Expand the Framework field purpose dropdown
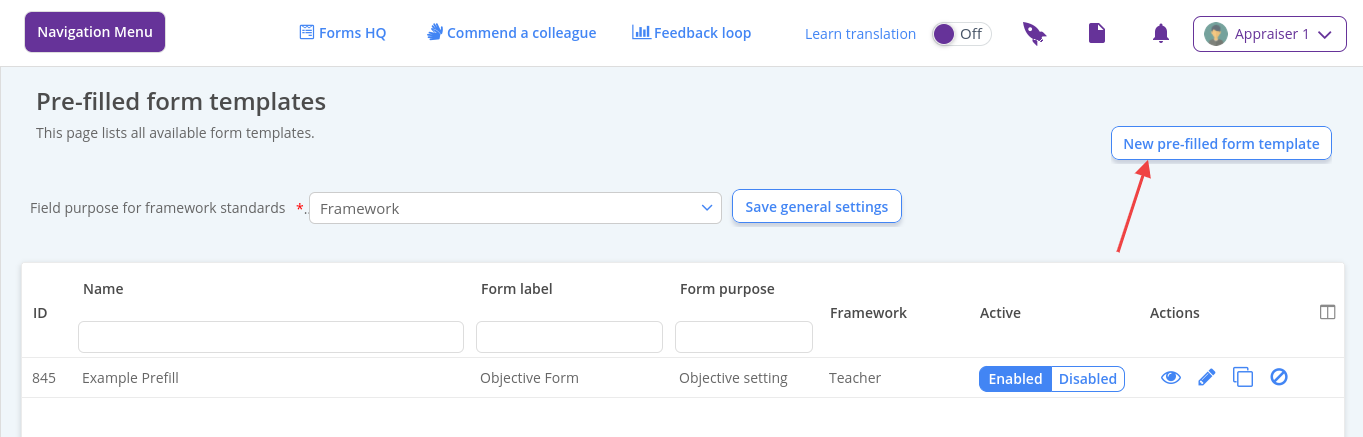The height and width of the screenshot is (437, 1363). (x=515, y=208)
